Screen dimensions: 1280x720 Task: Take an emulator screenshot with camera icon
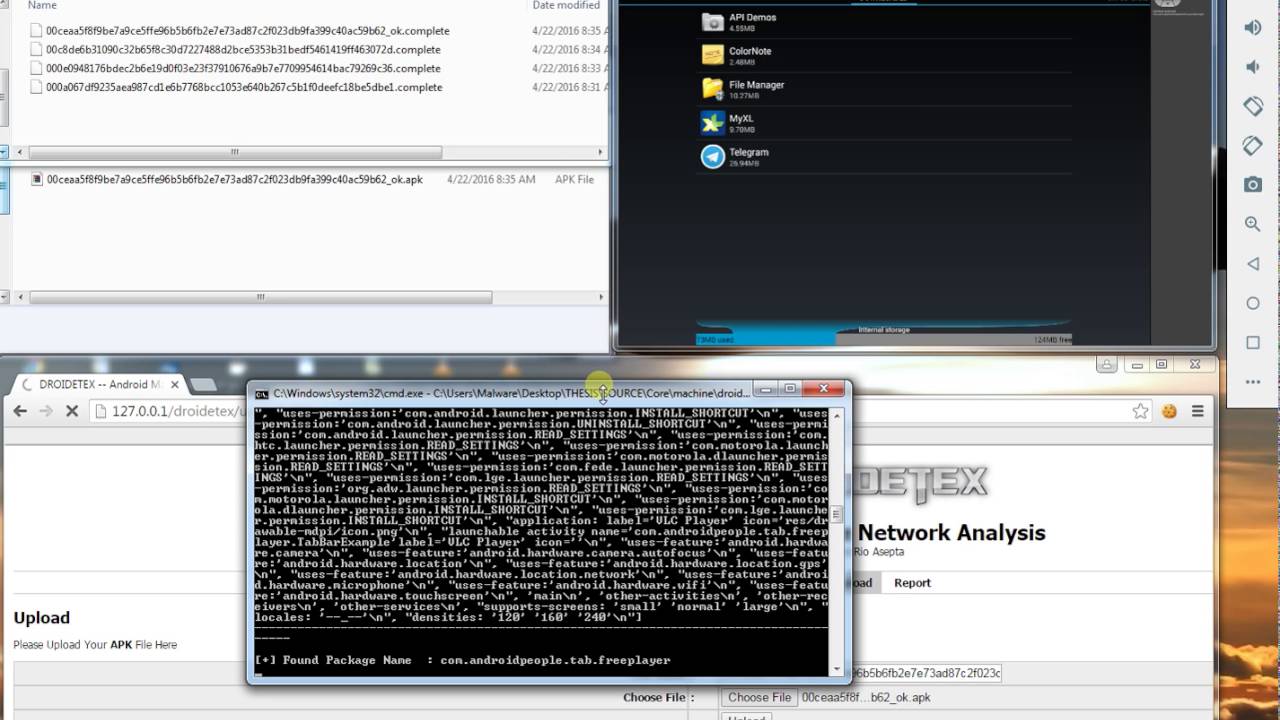1252,184
